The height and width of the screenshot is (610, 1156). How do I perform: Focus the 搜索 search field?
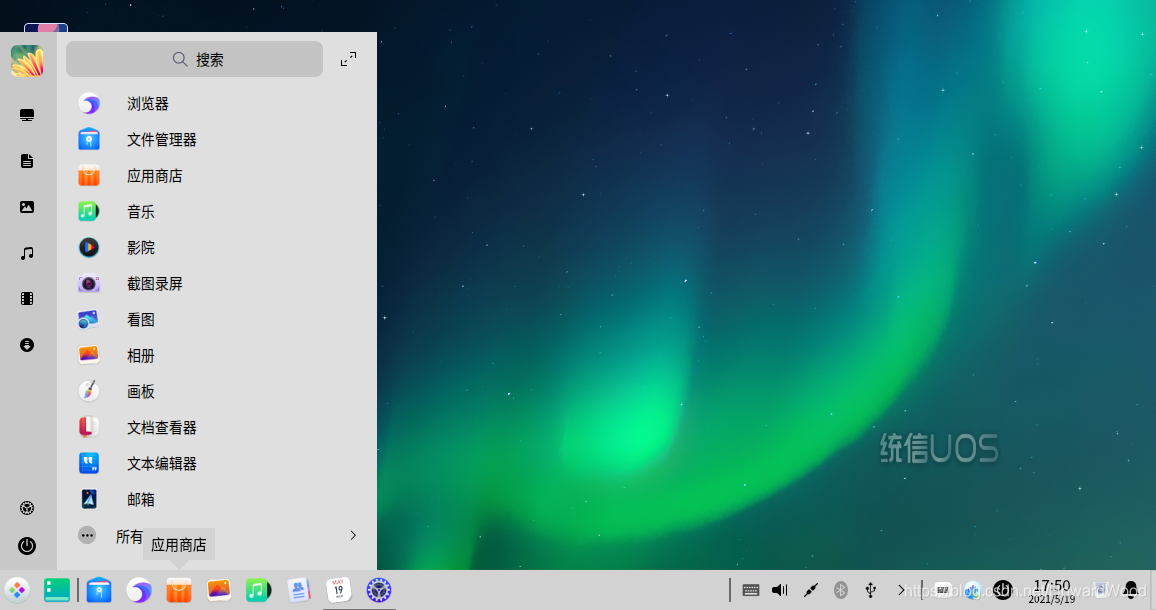pos(195,59)
